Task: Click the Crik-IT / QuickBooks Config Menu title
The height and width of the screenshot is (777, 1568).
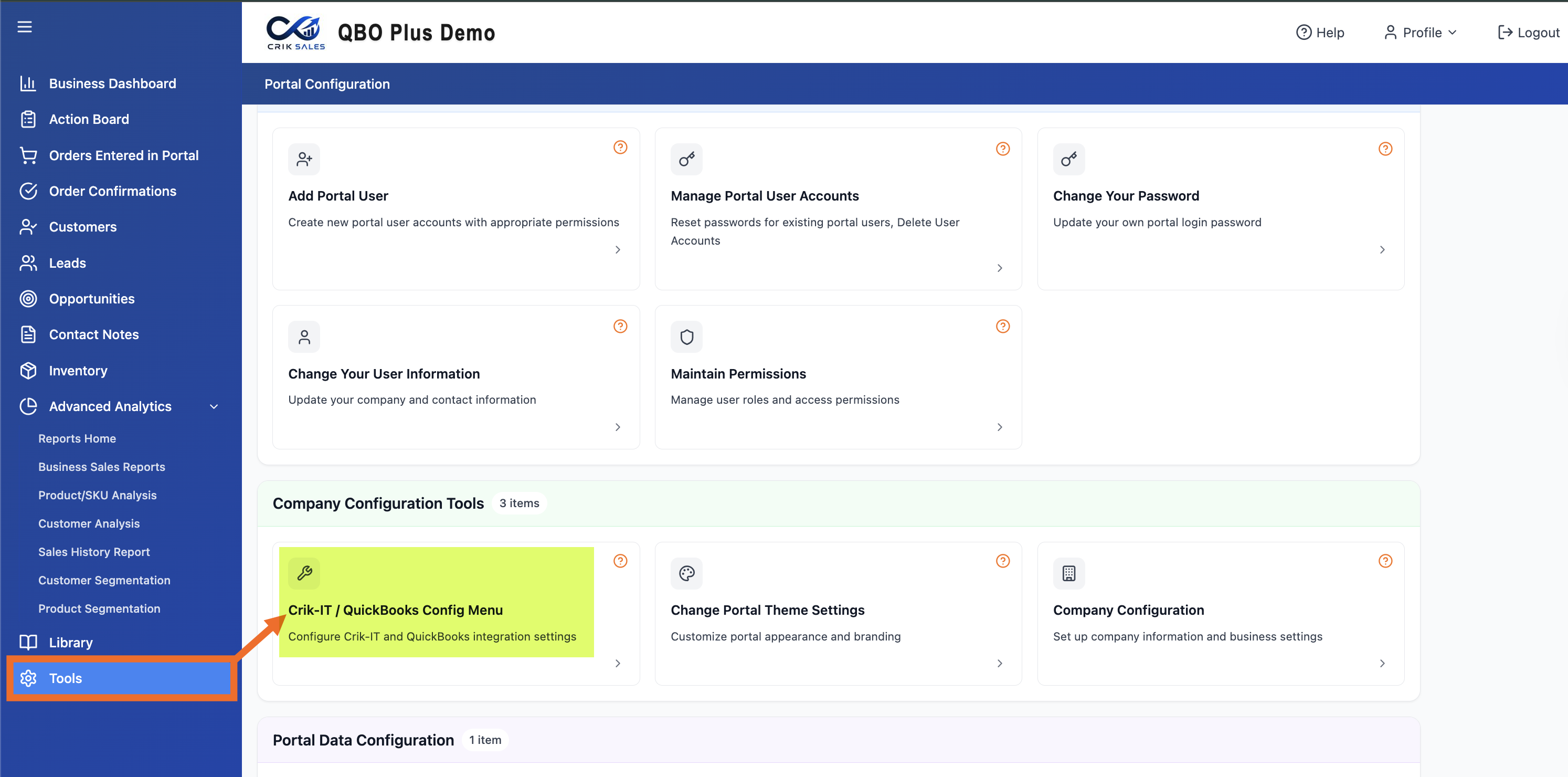Action: [x=396, y=610]
